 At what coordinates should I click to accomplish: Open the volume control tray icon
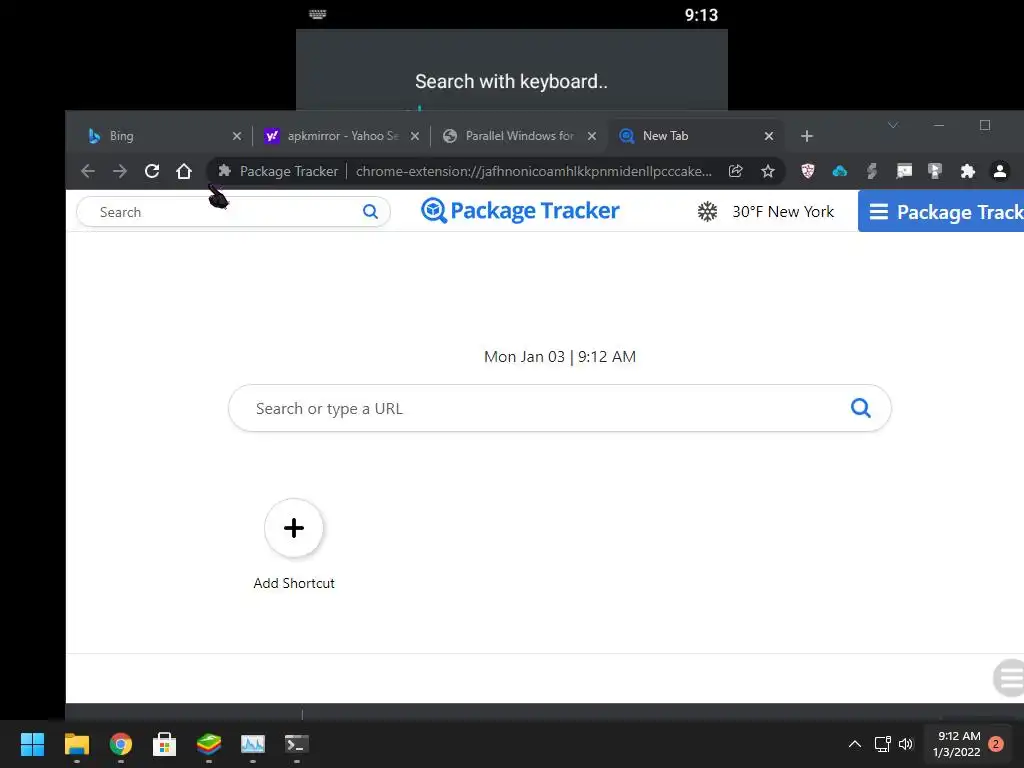pyautogui.click(x=906, y=744)
